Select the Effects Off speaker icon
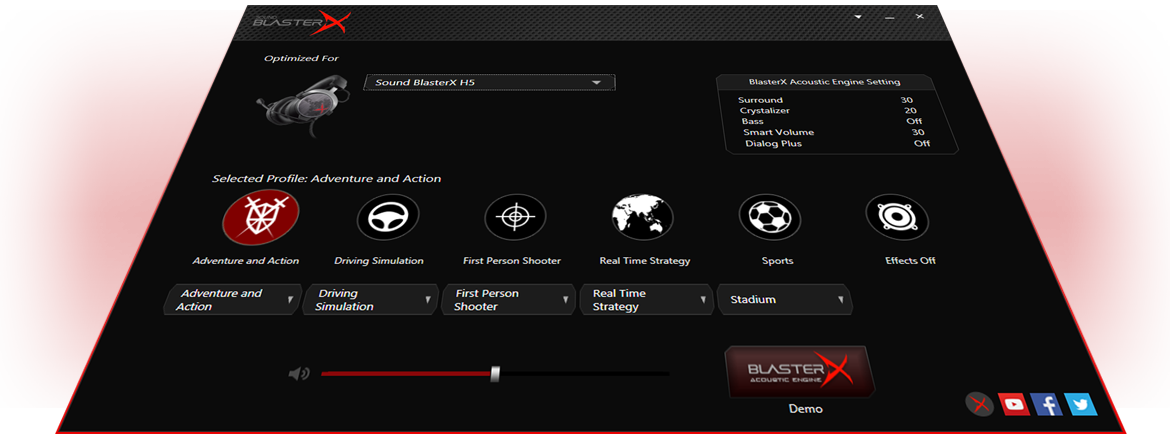This screenshot has height=438, width=1170. point(897,217)
